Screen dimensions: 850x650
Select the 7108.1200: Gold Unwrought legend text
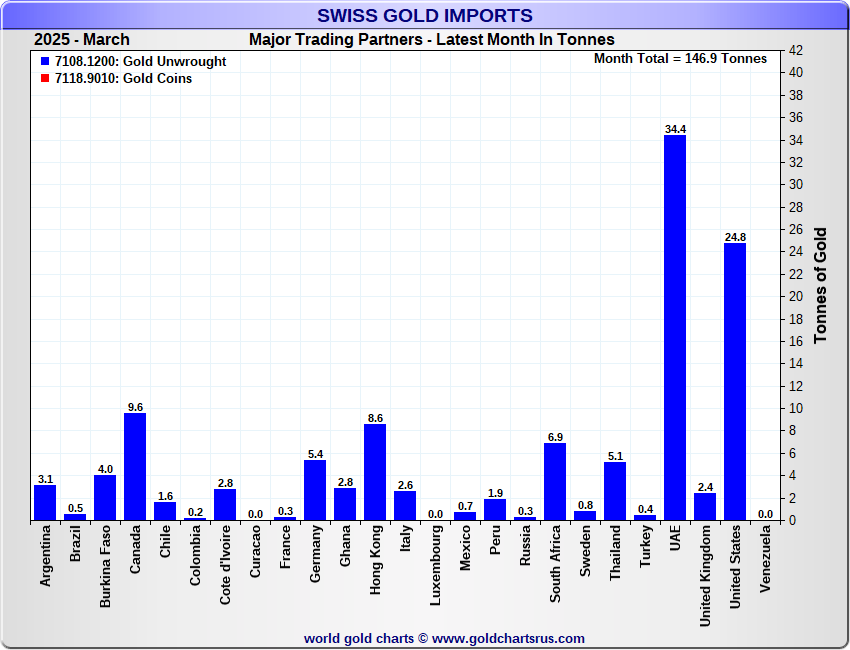[x=140, y=61]
